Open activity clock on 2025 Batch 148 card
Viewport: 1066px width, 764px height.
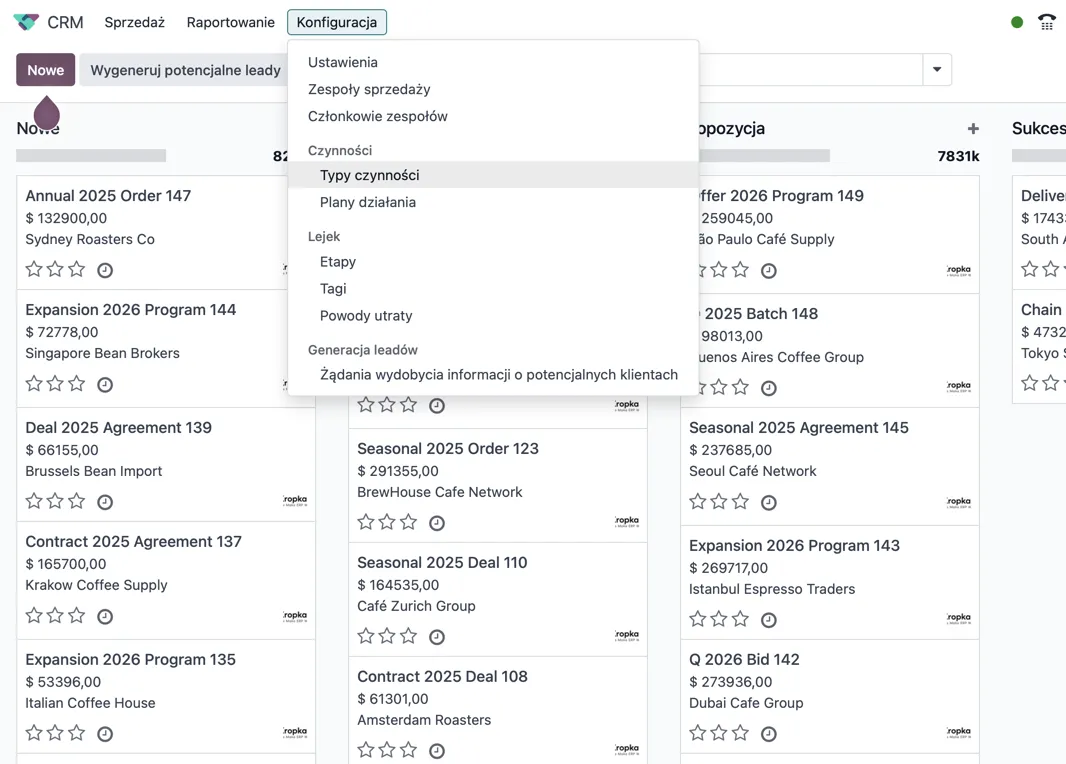click(x=768, y=389)
